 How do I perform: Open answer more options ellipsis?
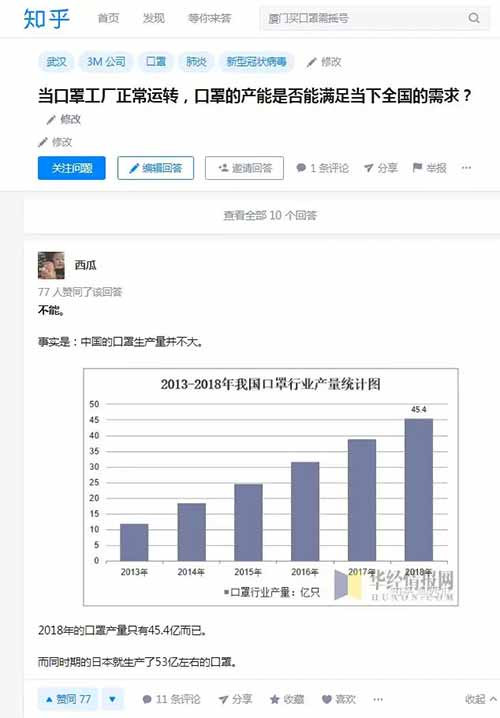point(378,699)
